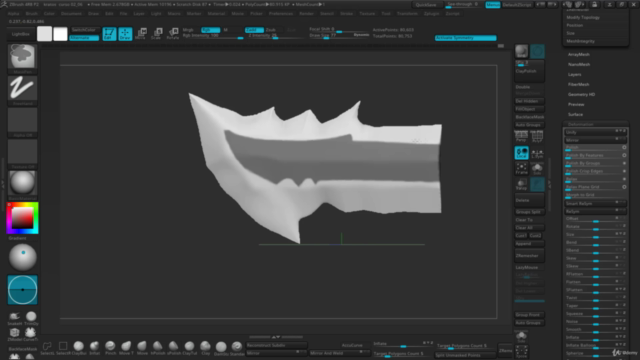Expand the ArrayMesh subpalette
The width and height of the screenshot is (640, 360).
[x=578, y=54]
